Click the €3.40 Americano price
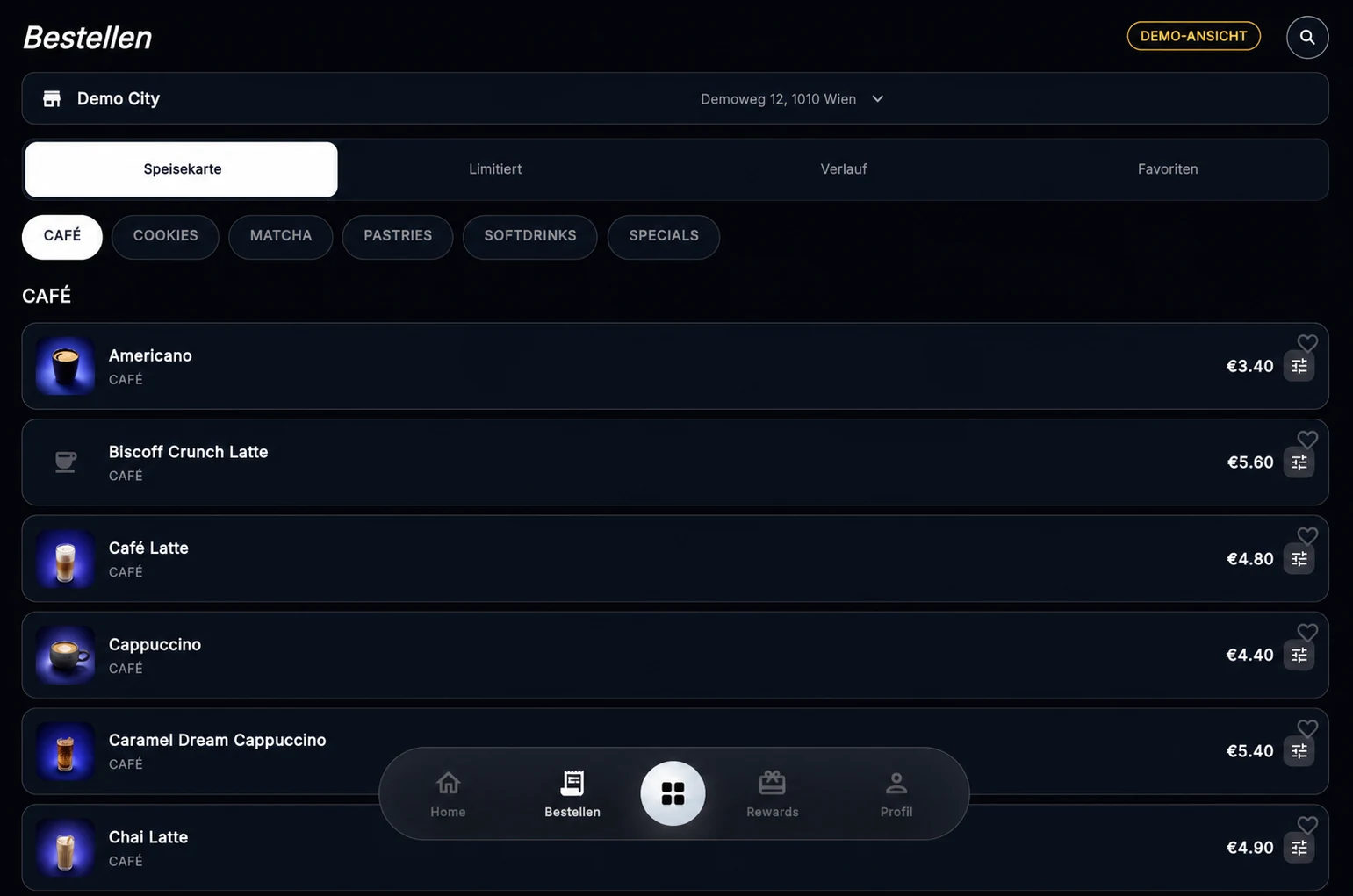1353x896 pixels. [1249, 367]
